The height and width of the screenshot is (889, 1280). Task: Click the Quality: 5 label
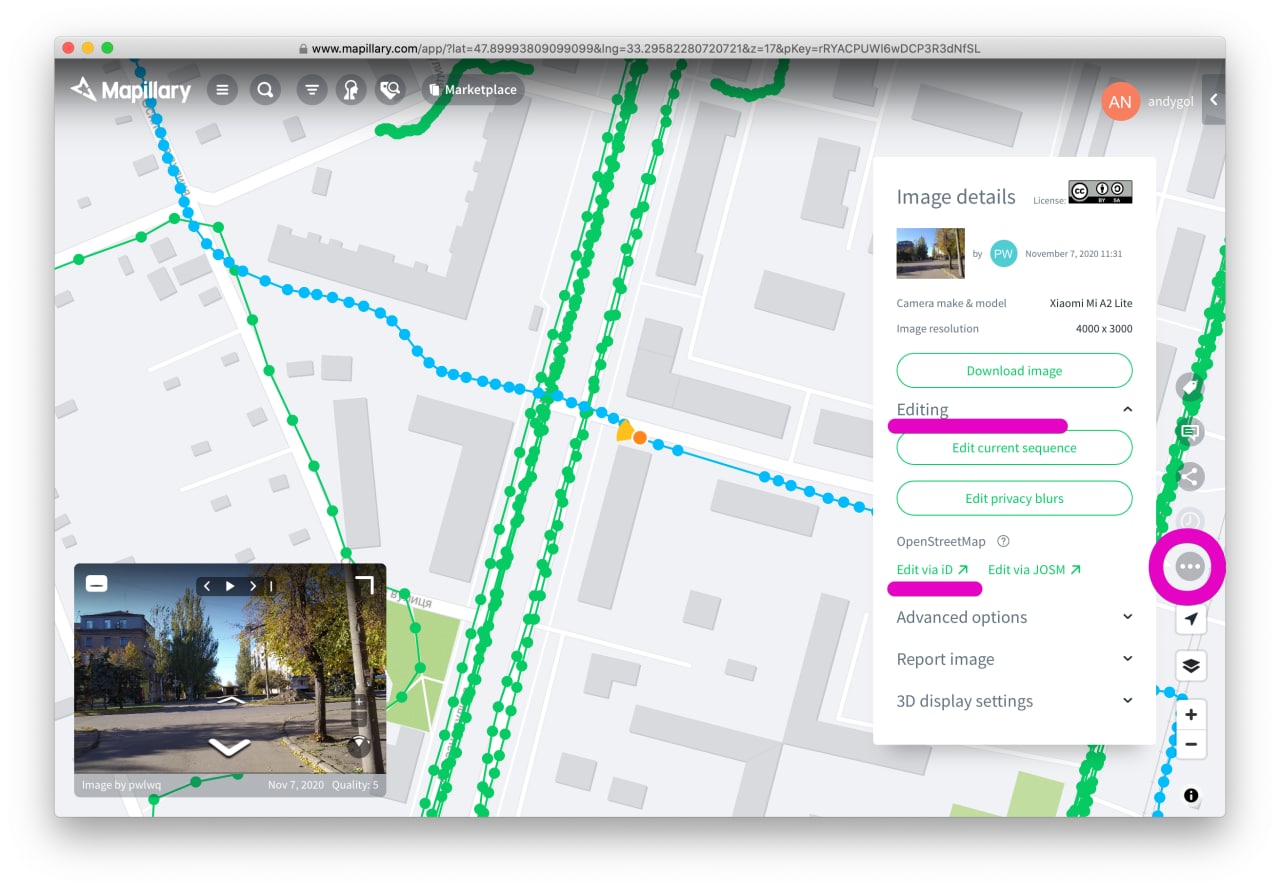click(x=355, y=785)
